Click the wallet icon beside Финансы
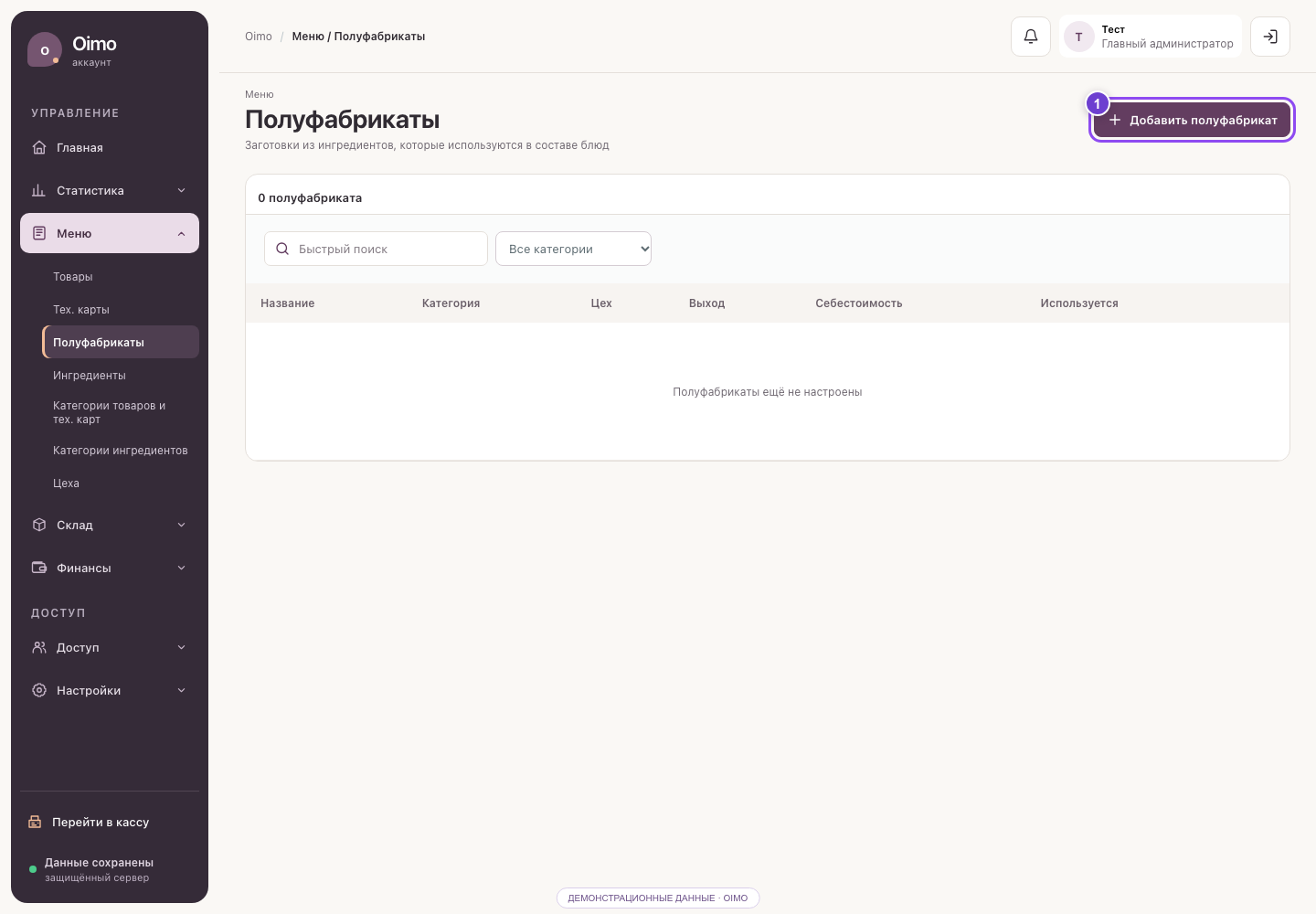Viewport: 1316px width, 914px height. coord(39,568)
